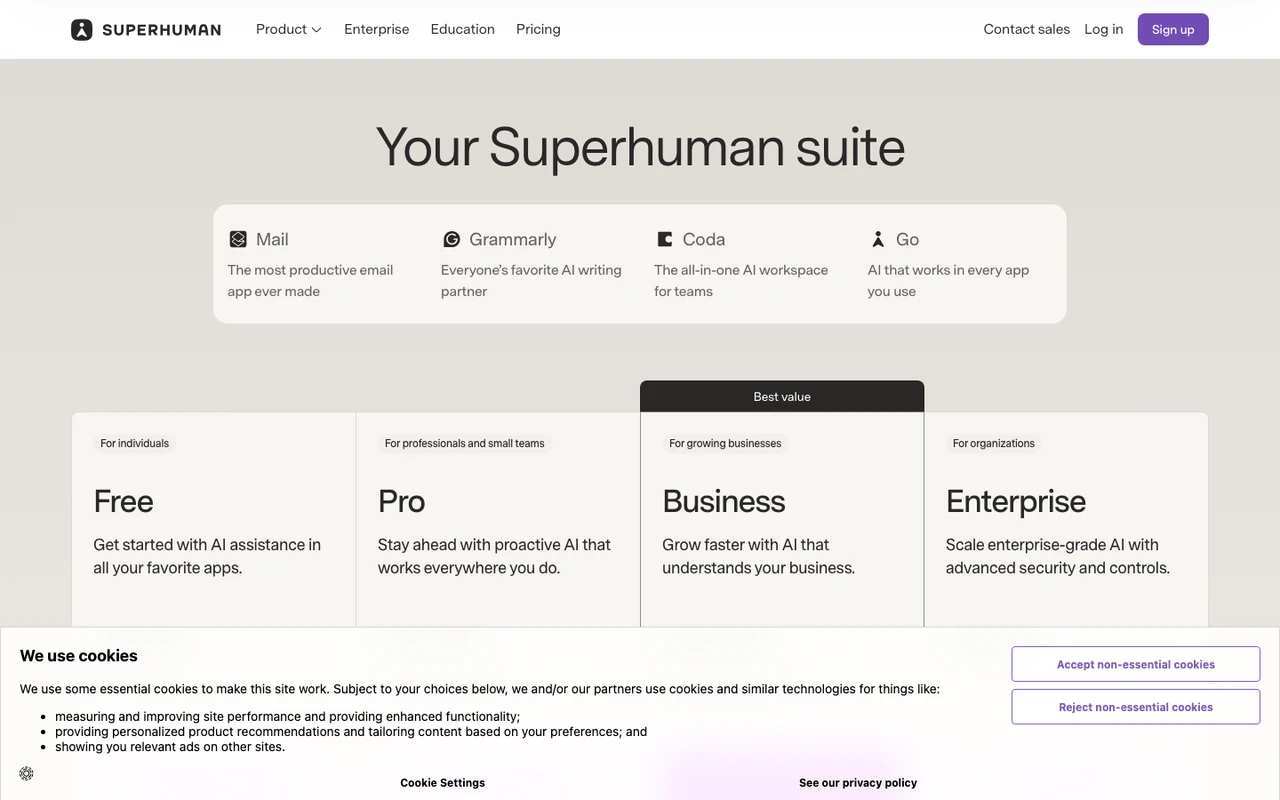Click the Enterprise plan heading
Image resolution: width=1280 pixels, height=800 pixels.
point(1016,501)
